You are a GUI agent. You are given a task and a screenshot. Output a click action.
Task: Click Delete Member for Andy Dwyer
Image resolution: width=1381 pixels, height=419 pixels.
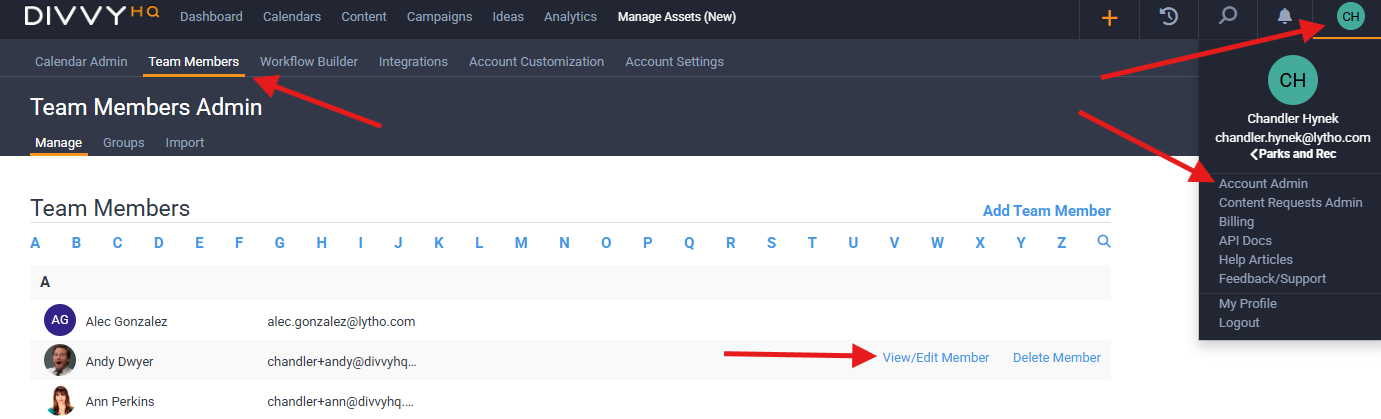tap(1057, 357)
